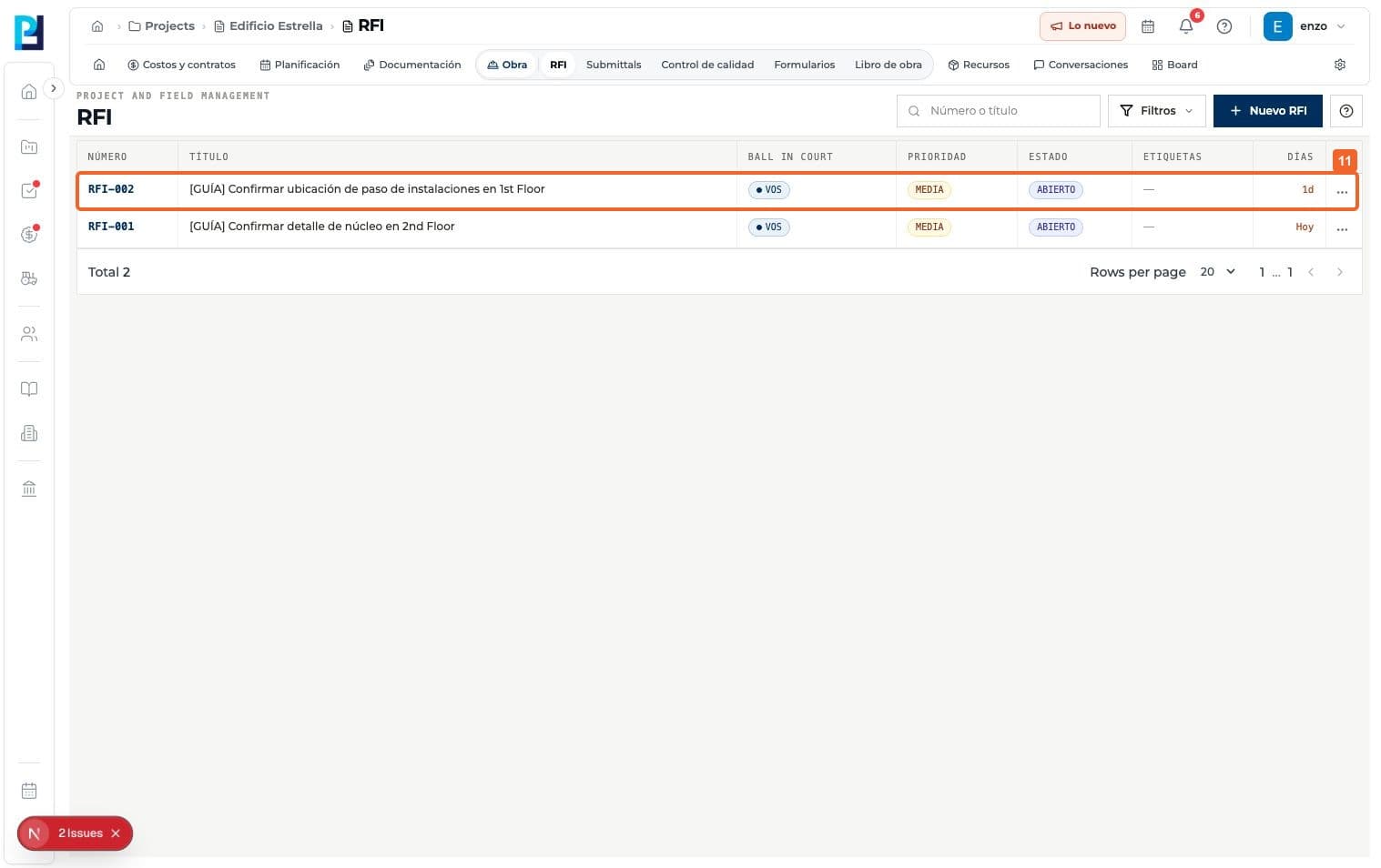Dismiss the 2 Issues badge
This screenshot has height=868, width=1381.
(x=116, y=833)
